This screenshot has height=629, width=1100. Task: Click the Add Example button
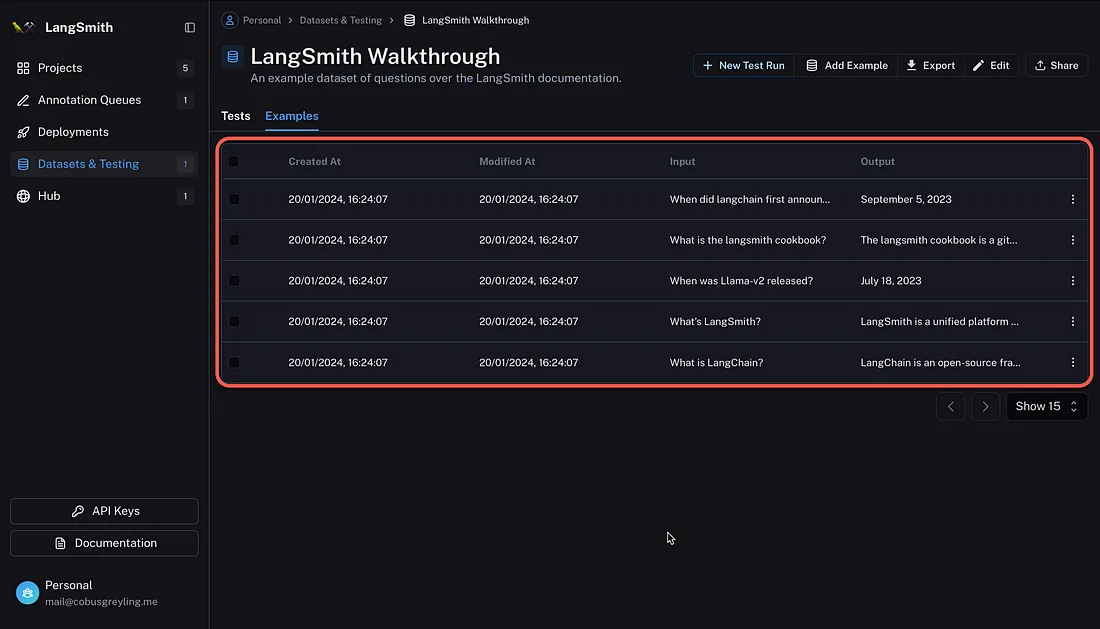847,65
